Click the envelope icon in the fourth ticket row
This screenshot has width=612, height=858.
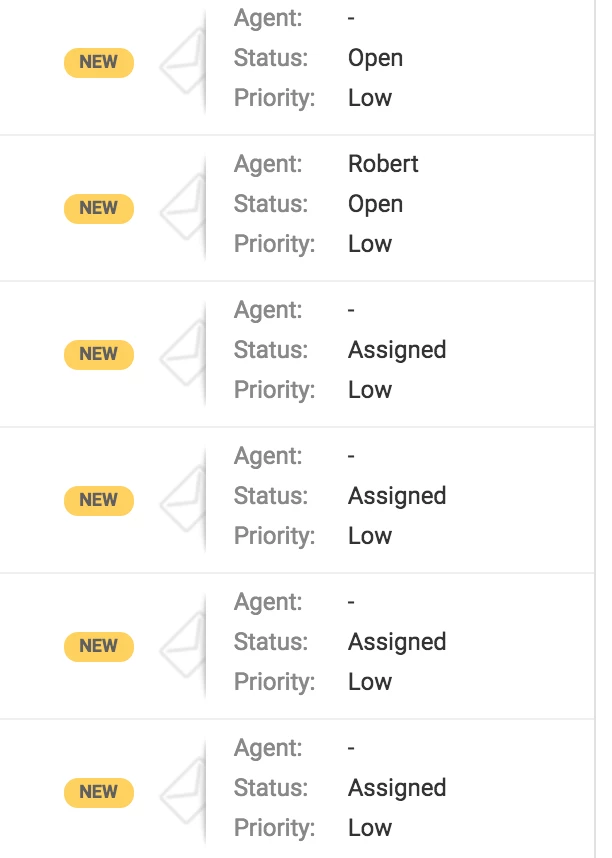tap(183, 500)
